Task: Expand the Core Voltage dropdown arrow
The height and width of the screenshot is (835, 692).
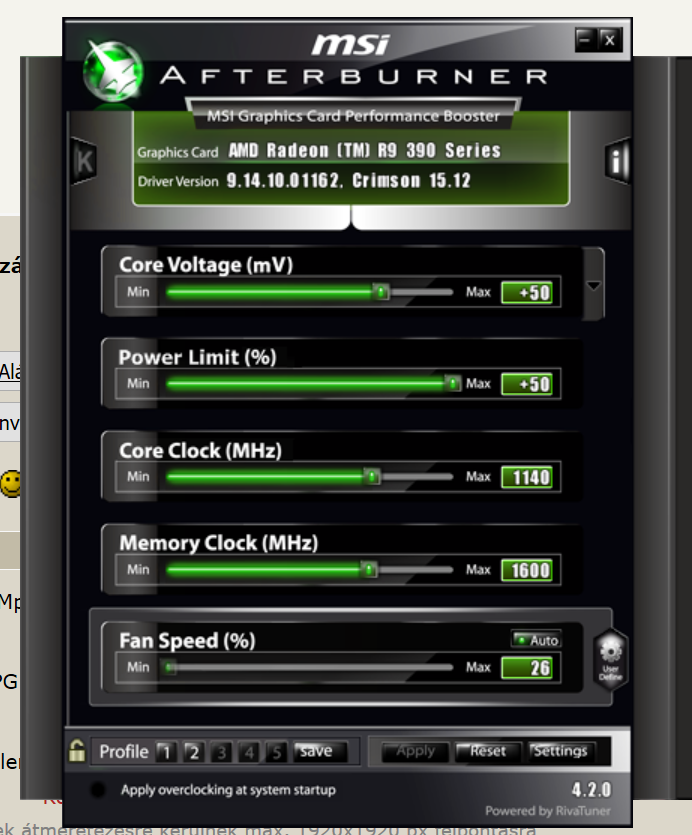Action: [593, 285]
